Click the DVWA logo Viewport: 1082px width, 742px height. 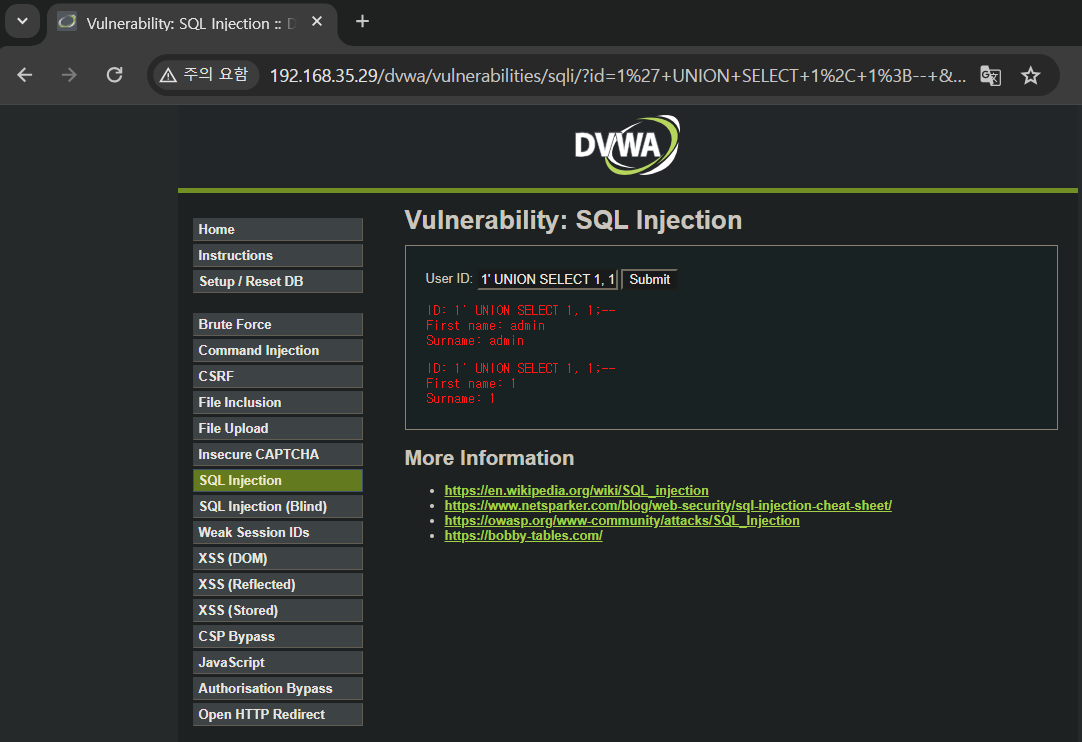click(627, 145)
